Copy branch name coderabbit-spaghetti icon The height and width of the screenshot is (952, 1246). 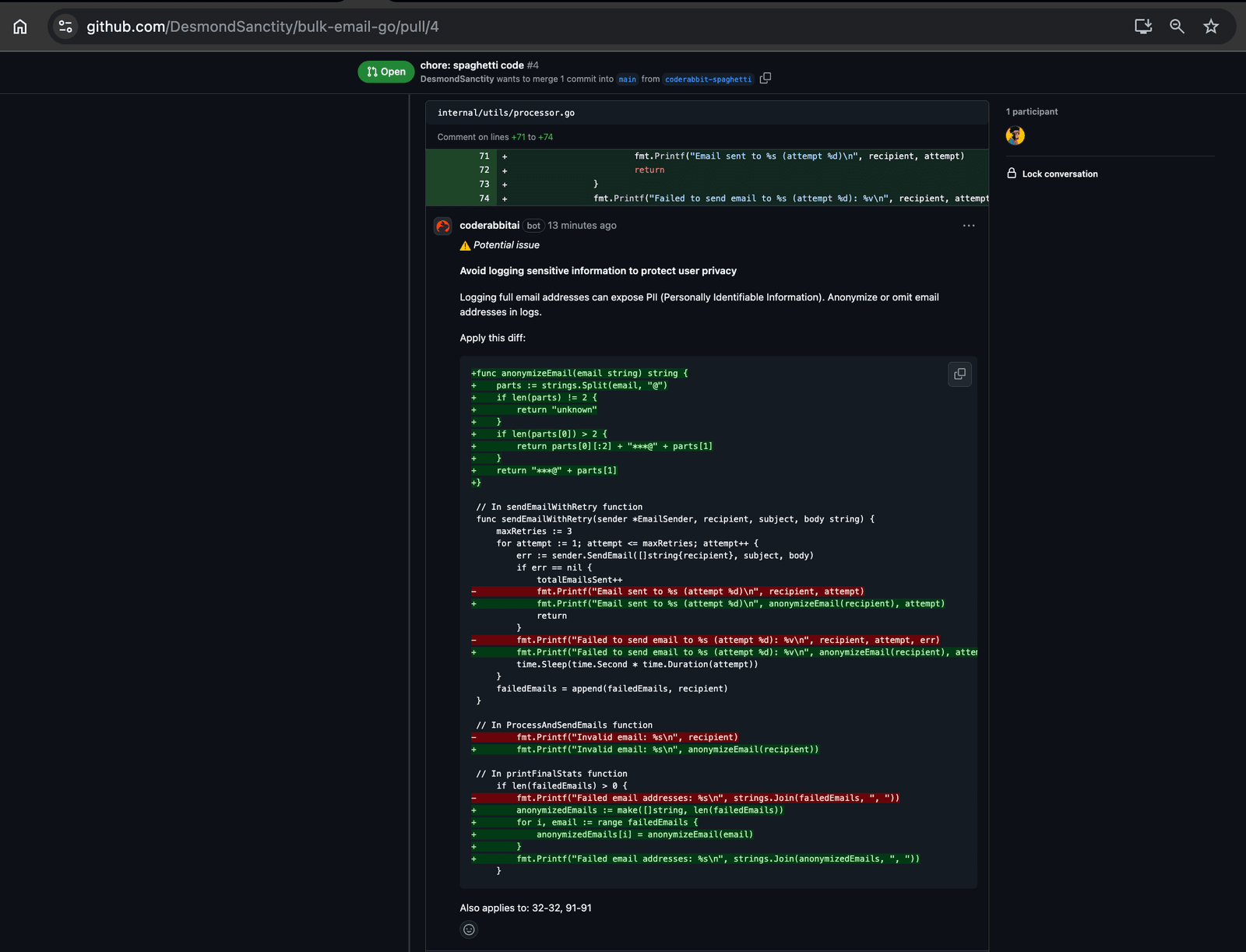click(x=766, y=79)
